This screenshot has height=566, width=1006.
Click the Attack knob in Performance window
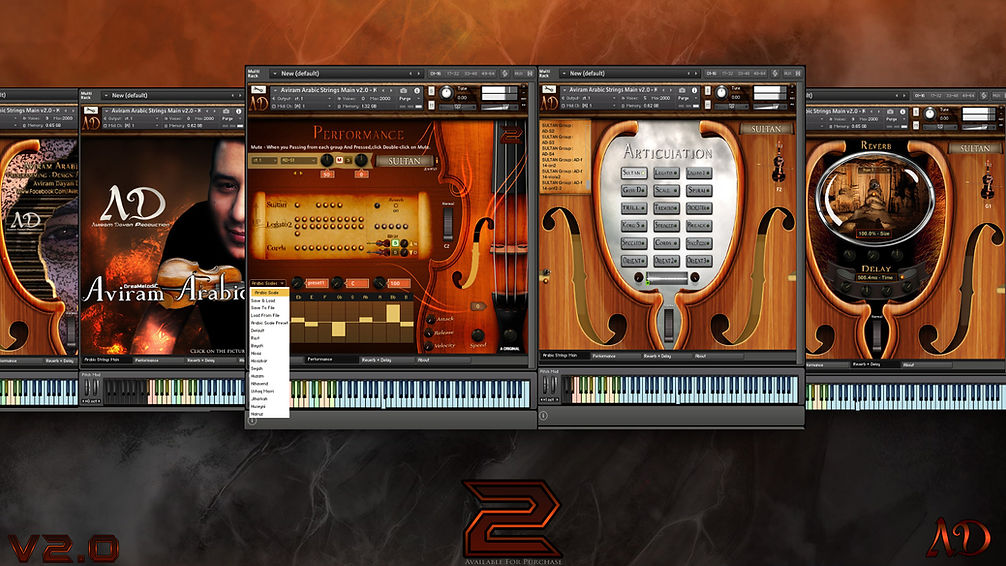pos(431,319)
